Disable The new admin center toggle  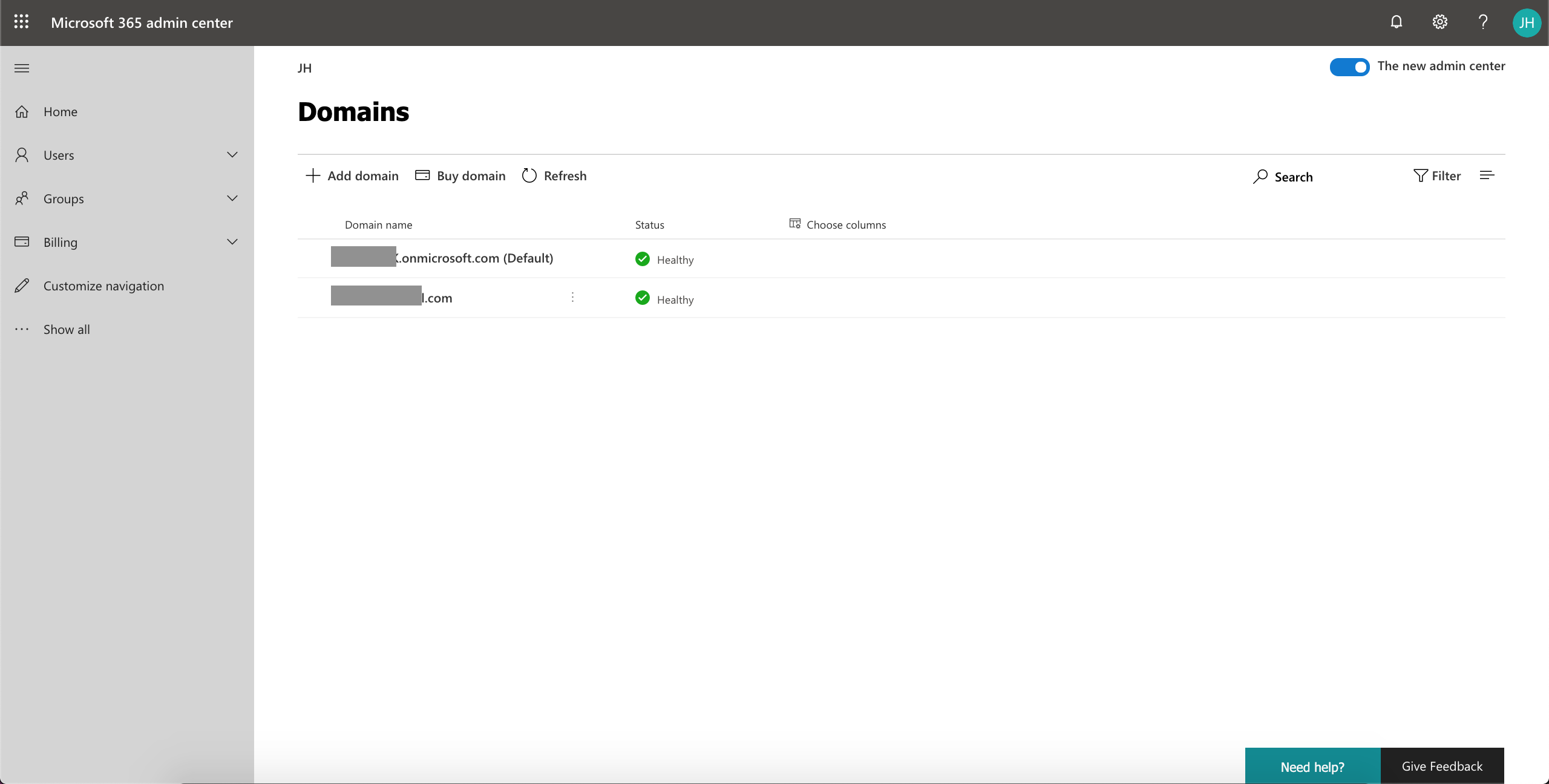(x=1349, y=67)
